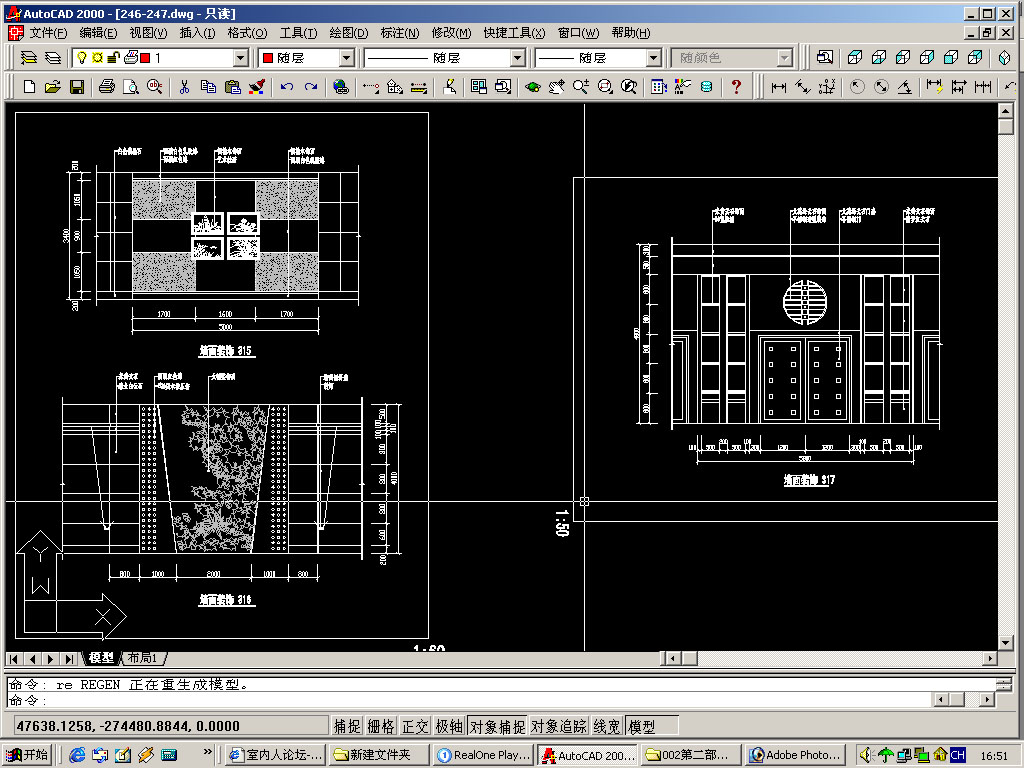
Task: Open Print Preview icon
Action: [131, 86]
